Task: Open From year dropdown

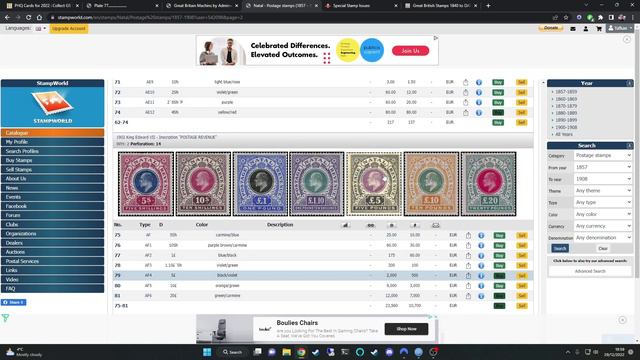Action: tap(603, 167)
